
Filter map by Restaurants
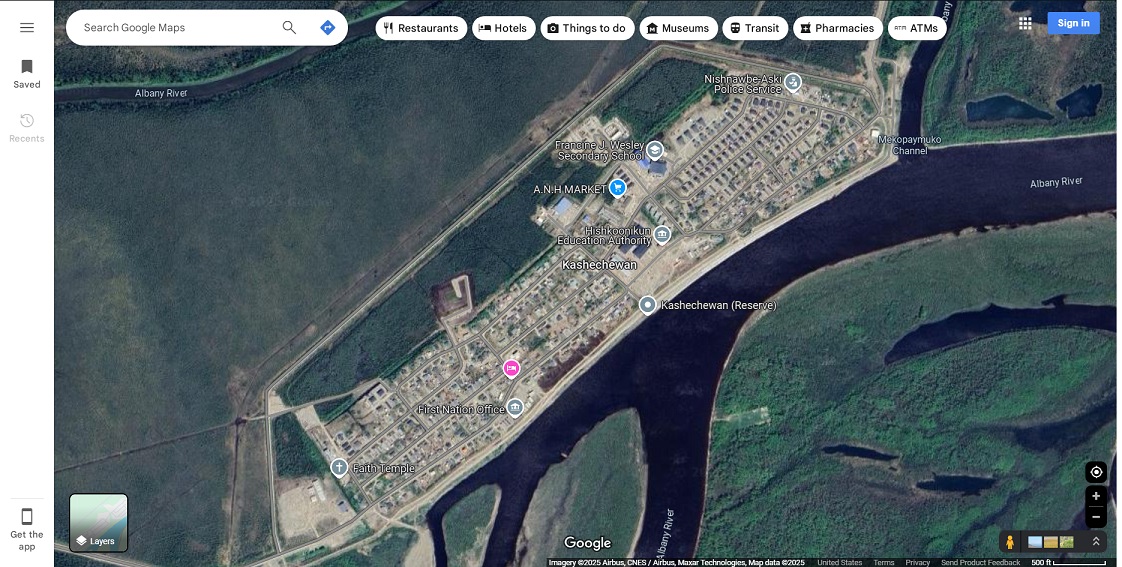pos(421,28)
